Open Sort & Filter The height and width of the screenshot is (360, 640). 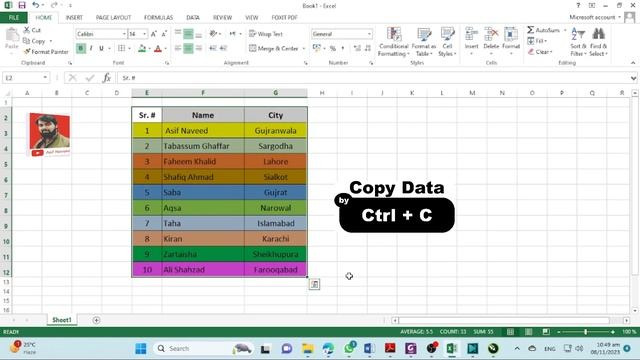tap(578, 42)
